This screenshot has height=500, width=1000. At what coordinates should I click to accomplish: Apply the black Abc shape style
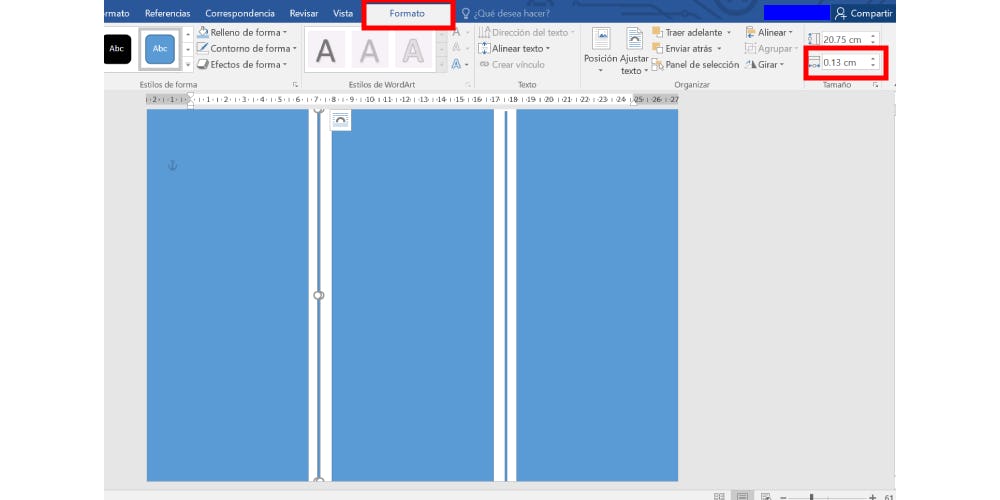point(117,49)
